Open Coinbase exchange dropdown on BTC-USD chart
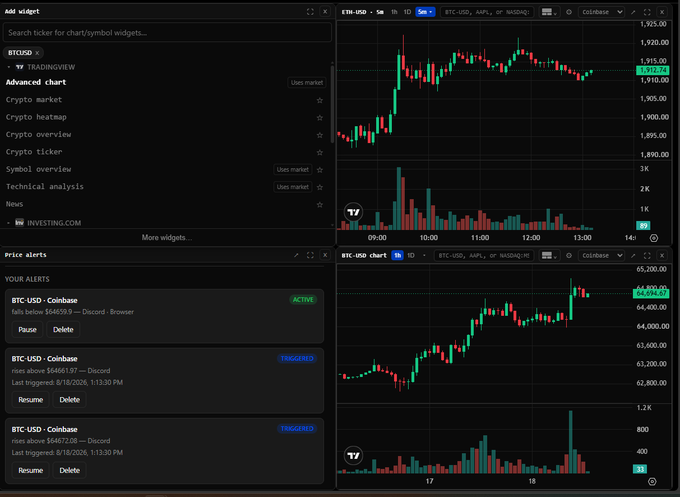This screenshot has height=497, width=680. click(602, 255)
